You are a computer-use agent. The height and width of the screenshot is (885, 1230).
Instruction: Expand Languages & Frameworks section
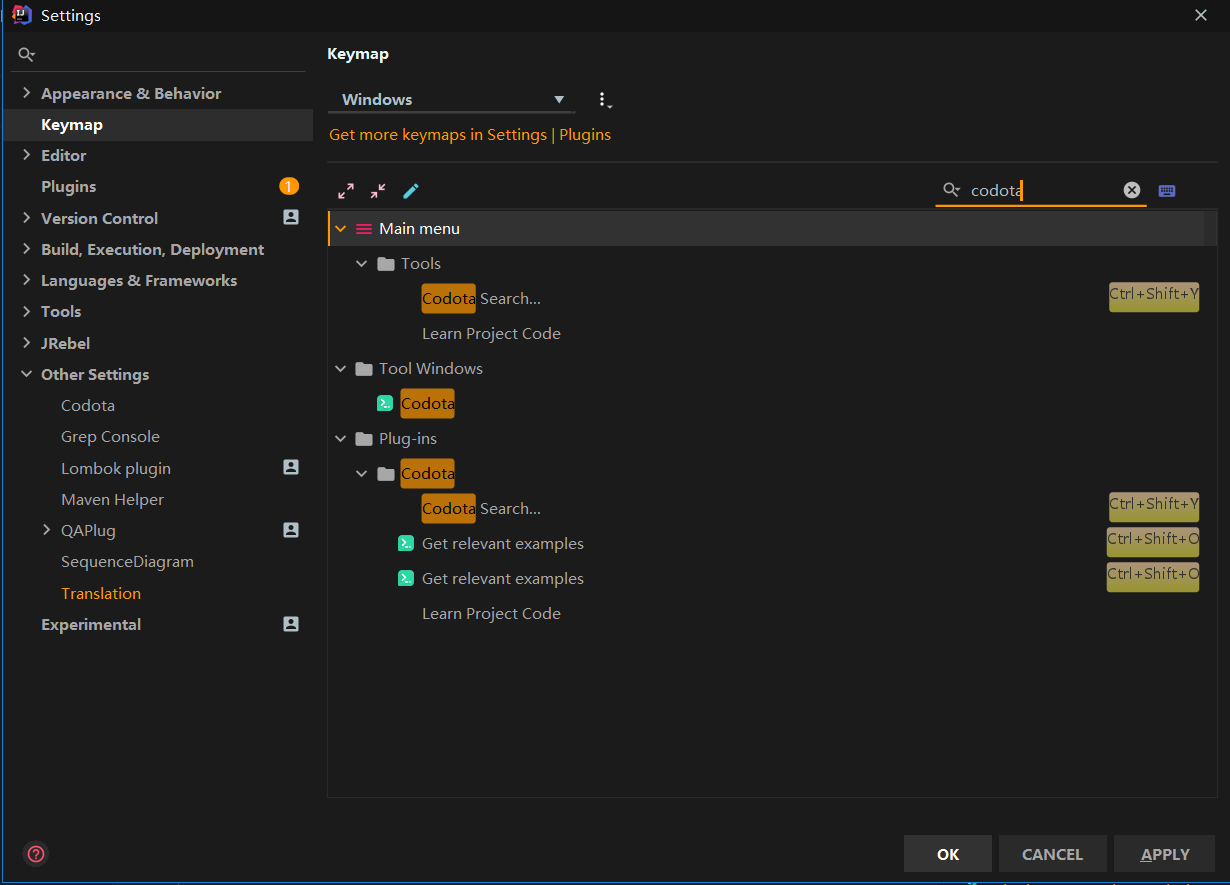26,280
